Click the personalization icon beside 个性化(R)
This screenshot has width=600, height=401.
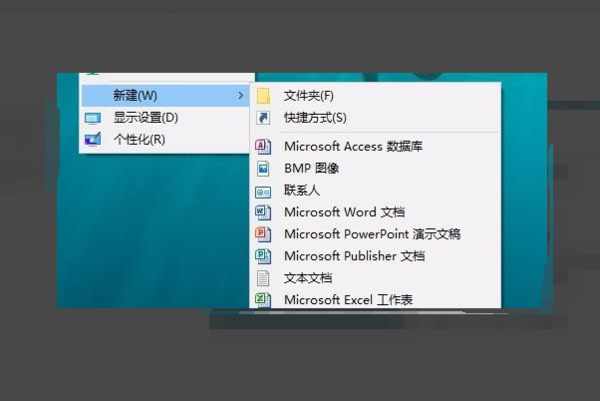(x=93, y=139)
